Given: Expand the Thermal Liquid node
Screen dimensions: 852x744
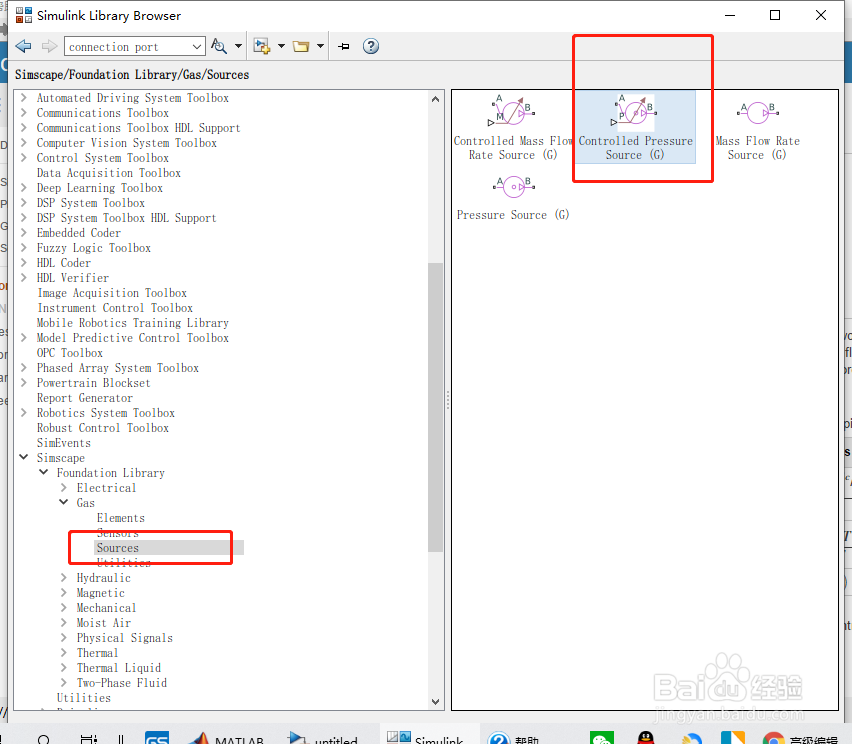Looking at the screenshot, I should pyautogui.click(x=64, y=667).
